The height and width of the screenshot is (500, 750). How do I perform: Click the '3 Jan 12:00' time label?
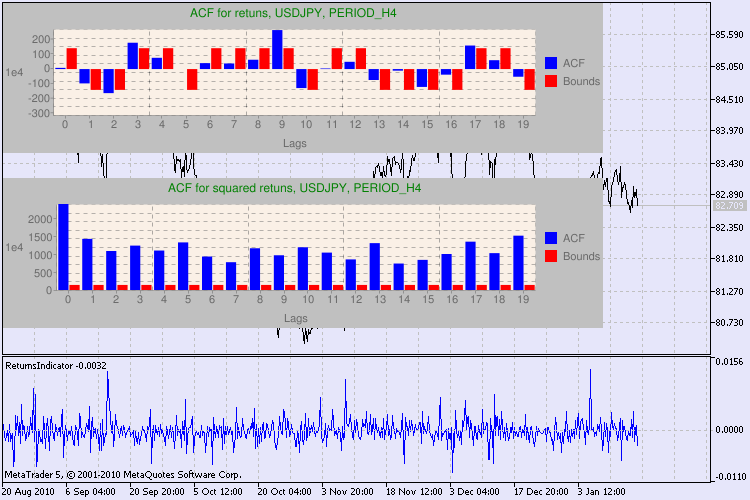(601, 492)
